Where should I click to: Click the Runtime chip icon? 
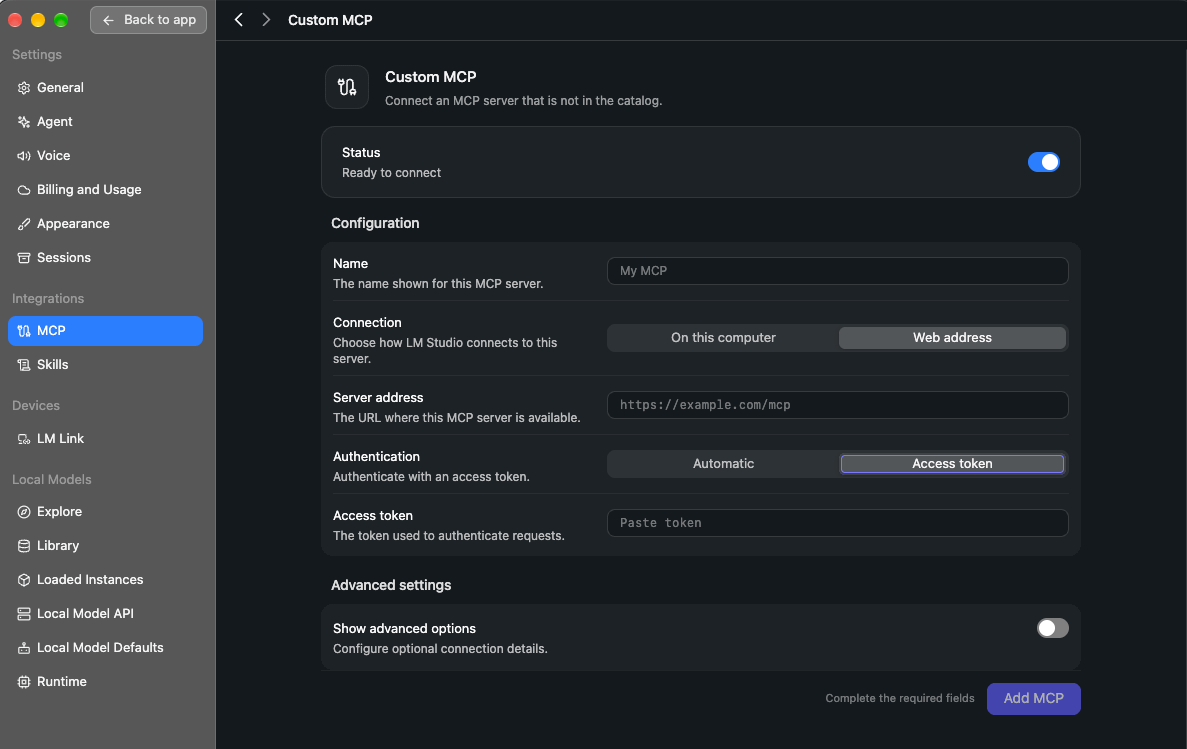[24, 682]
